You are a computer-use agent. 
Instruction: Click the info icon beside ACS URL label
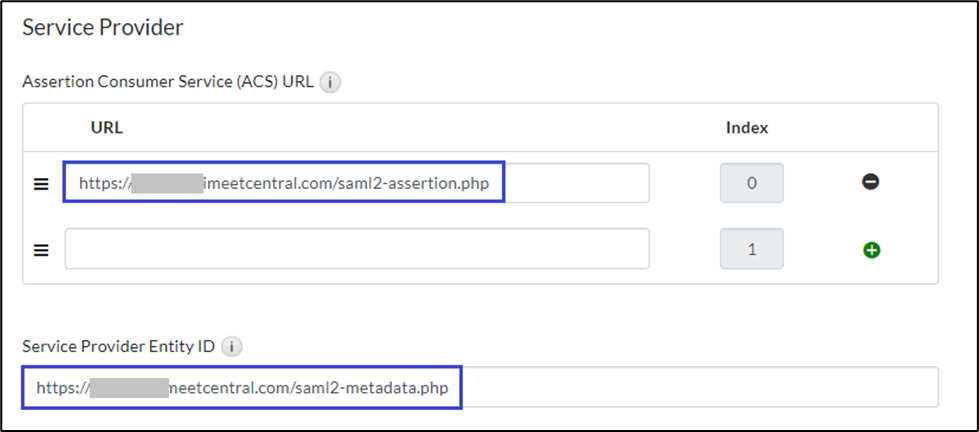(x=331, y=83)
